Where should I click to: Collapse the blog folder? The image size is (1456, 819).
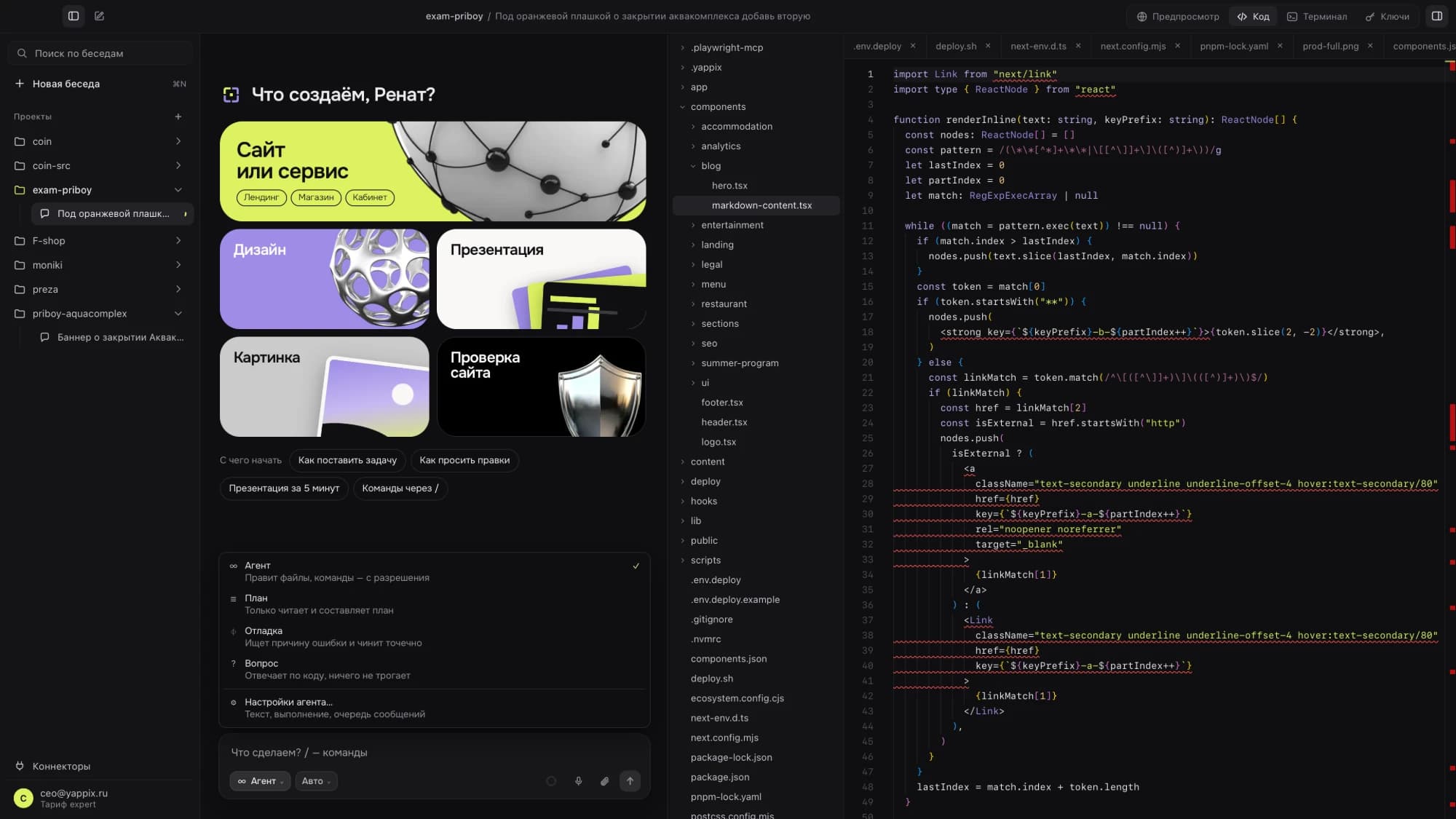click(x=693, y=166)
